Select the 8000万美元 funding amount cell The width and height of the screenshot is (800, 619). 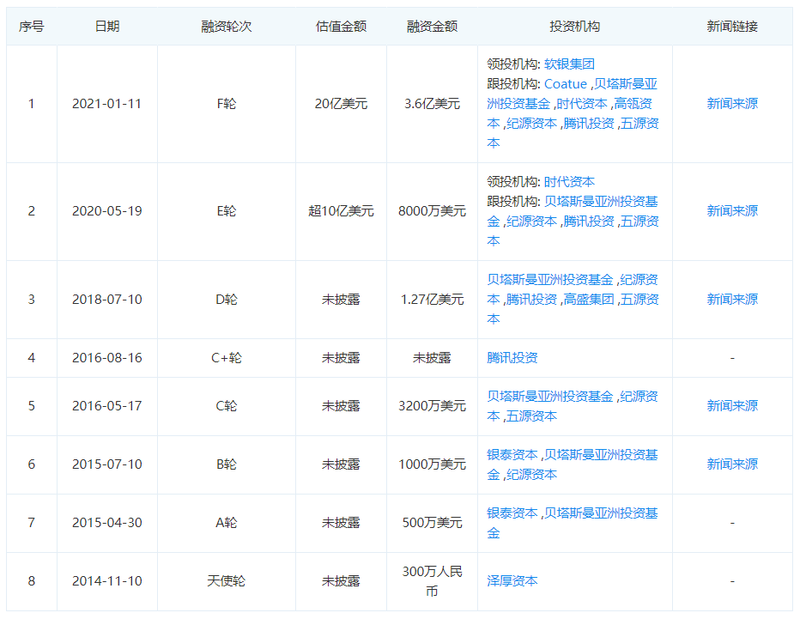point(432,211)
